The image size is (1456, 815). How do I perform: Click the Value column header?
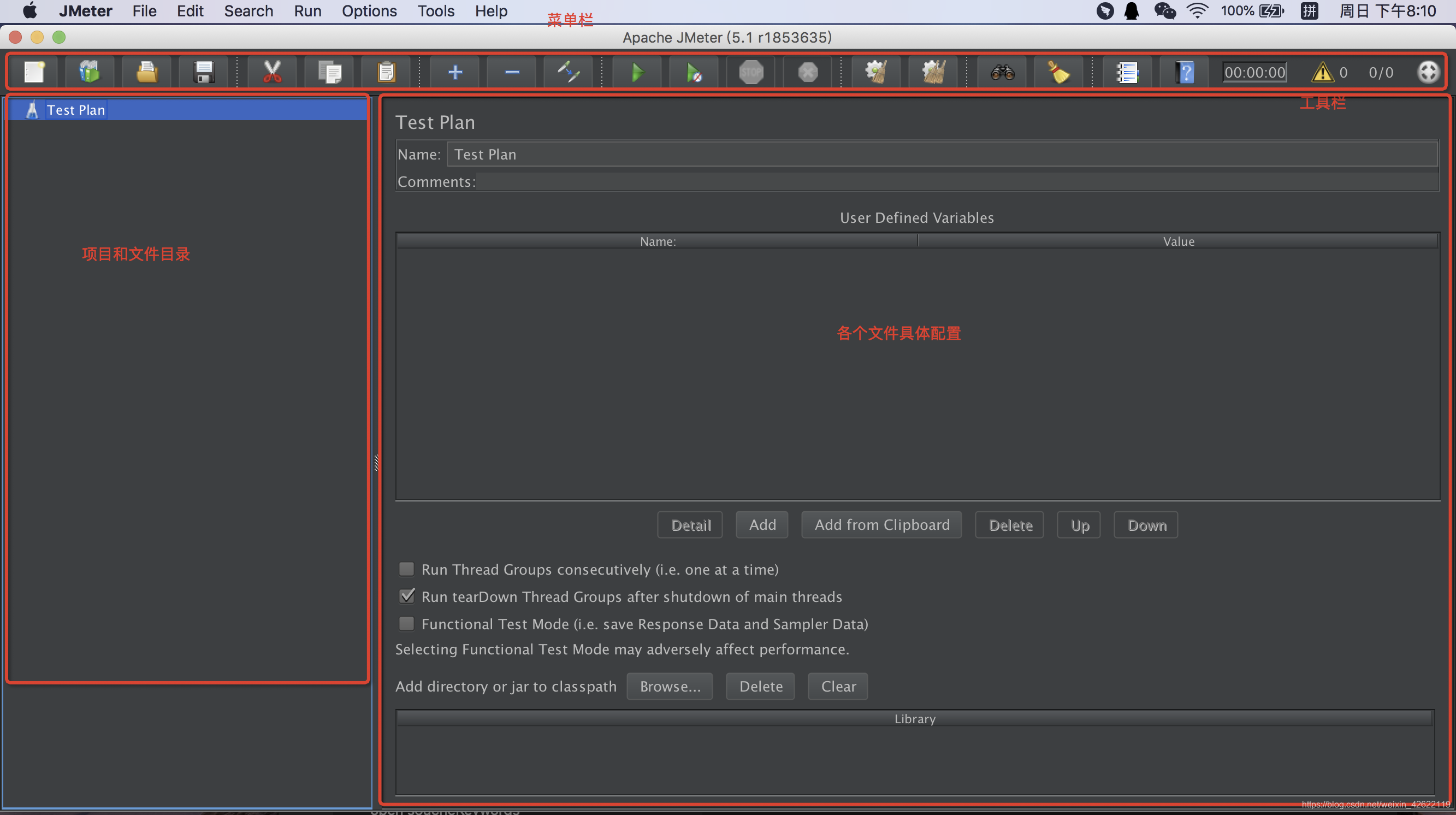coord(1178,241)
